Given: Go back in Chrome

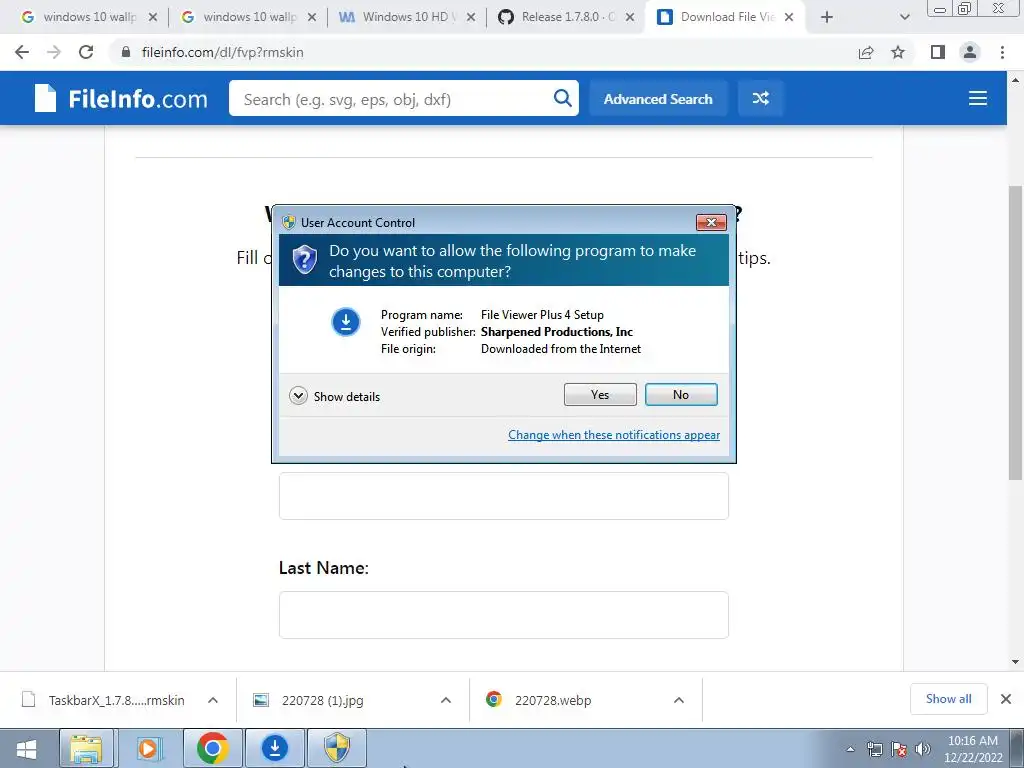Looking at the screenshot, I should 22,52.
